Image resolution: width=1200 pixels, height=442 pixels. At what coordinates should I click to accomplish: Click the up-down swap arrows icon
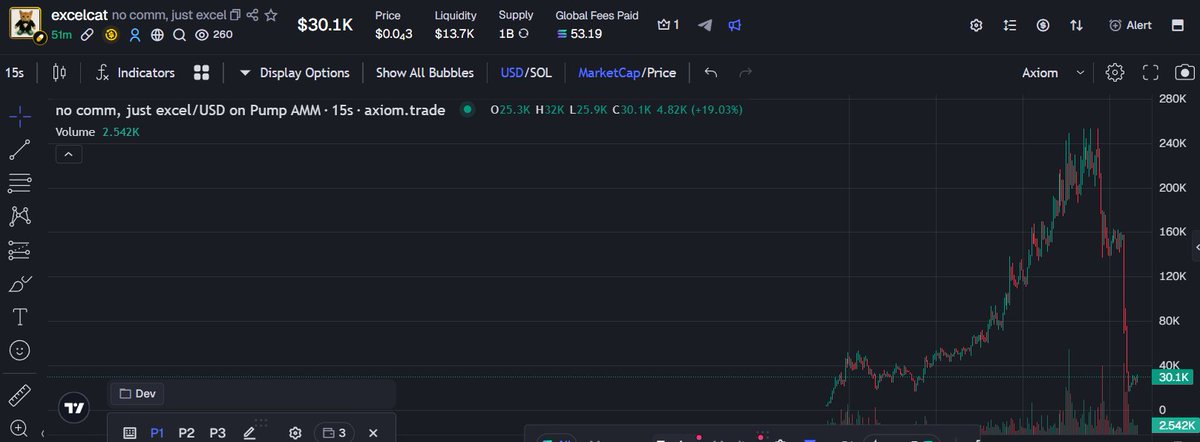point(1076,25)
